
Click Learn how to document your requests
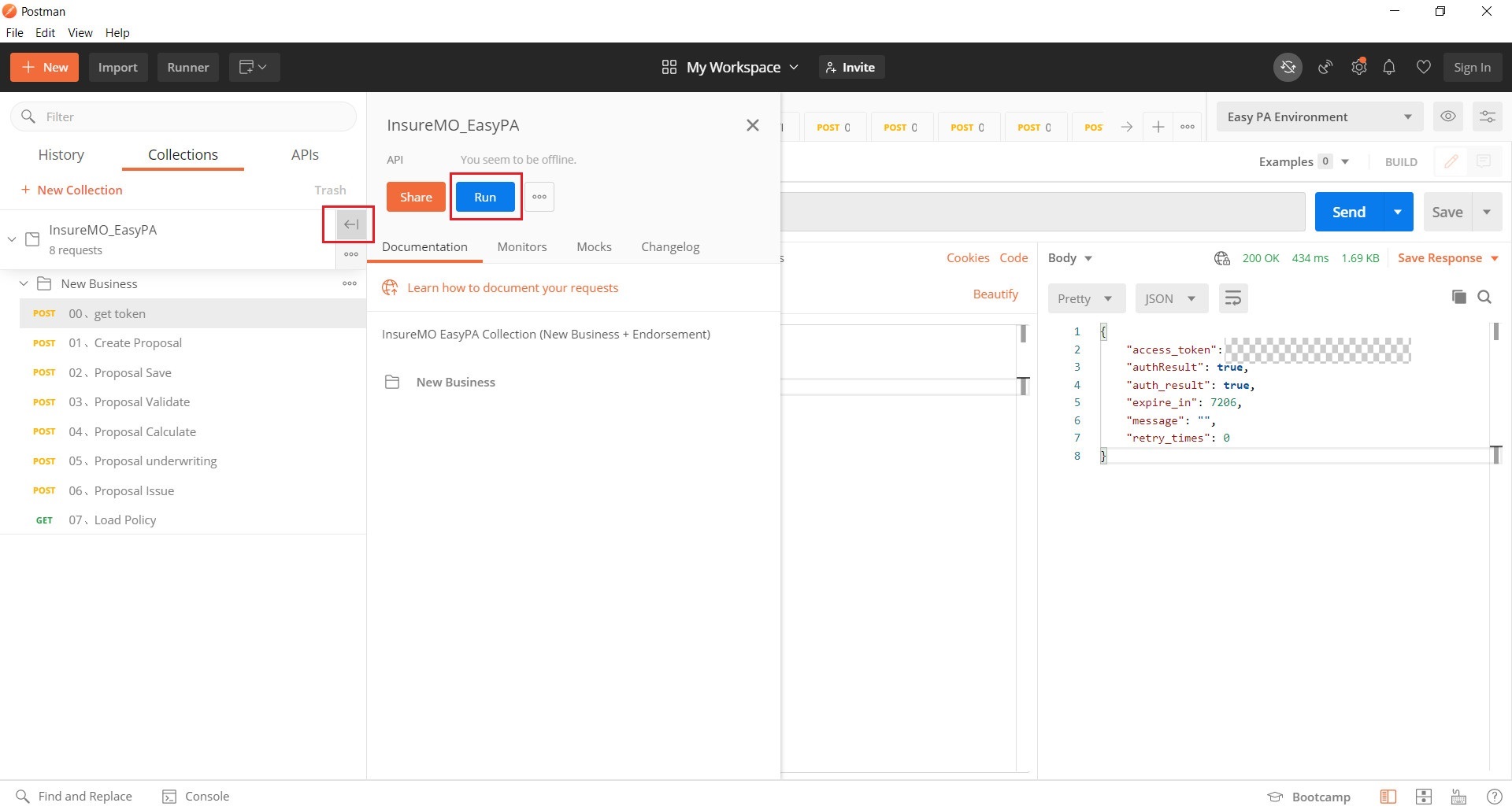click(513, 288)
